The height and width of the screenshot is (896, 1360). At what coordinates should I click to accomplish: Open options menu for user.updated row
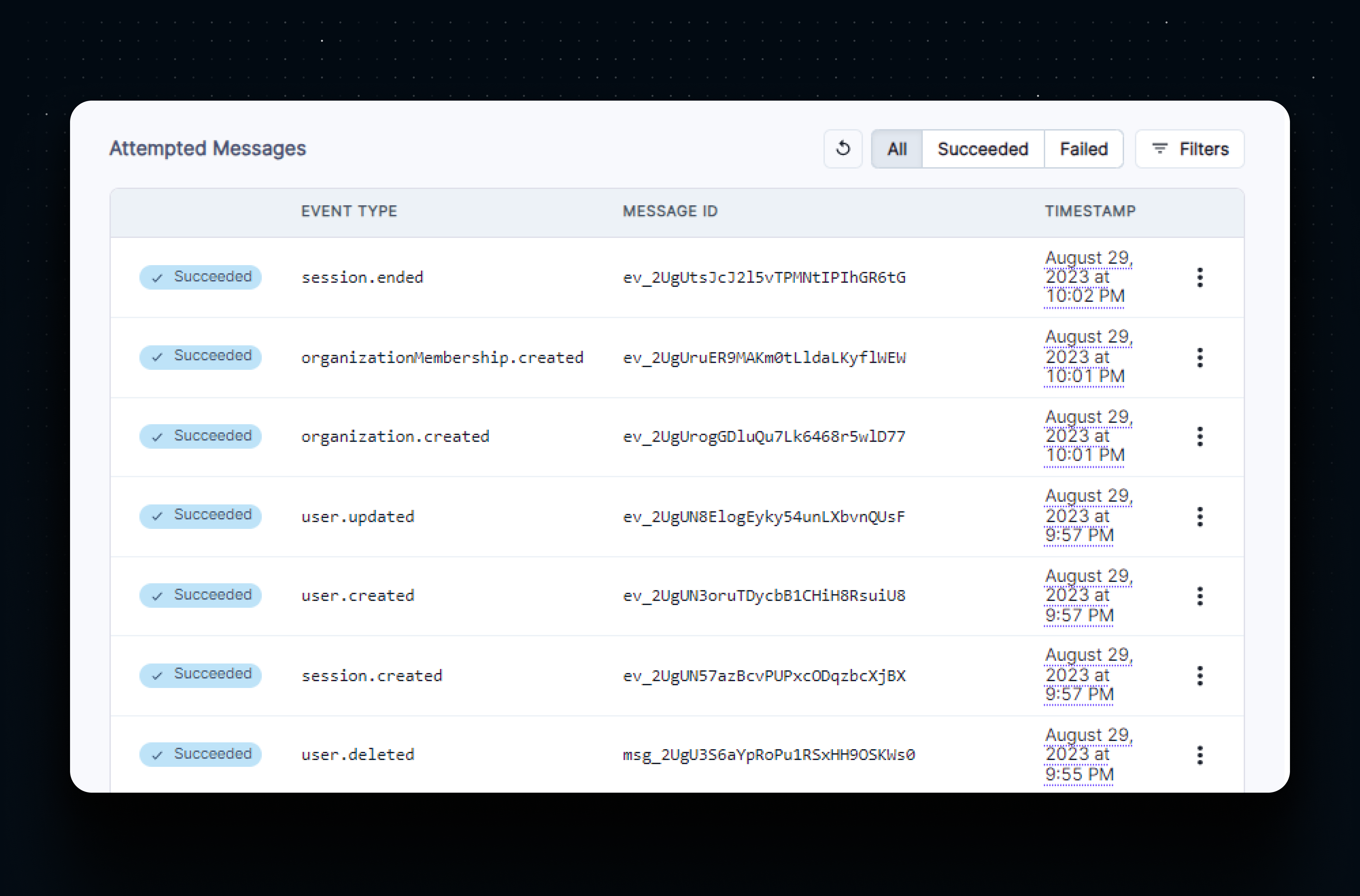[1200, 516]
